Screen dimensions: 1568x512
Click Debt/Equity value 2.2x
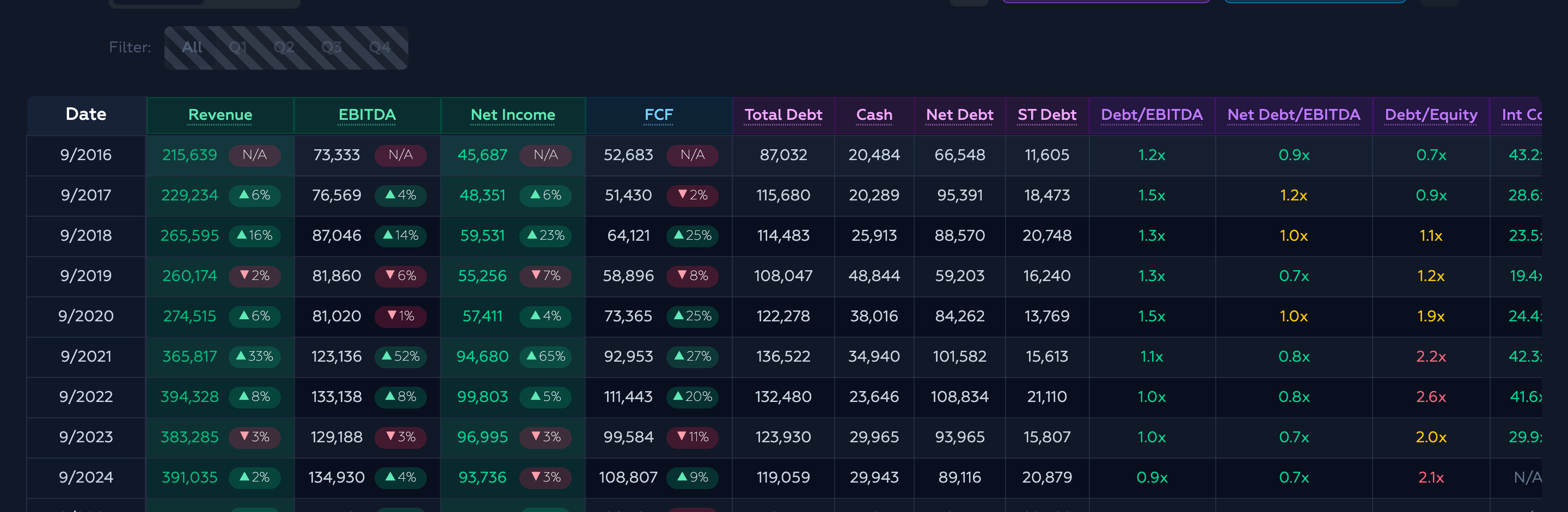coord(1431,356)
